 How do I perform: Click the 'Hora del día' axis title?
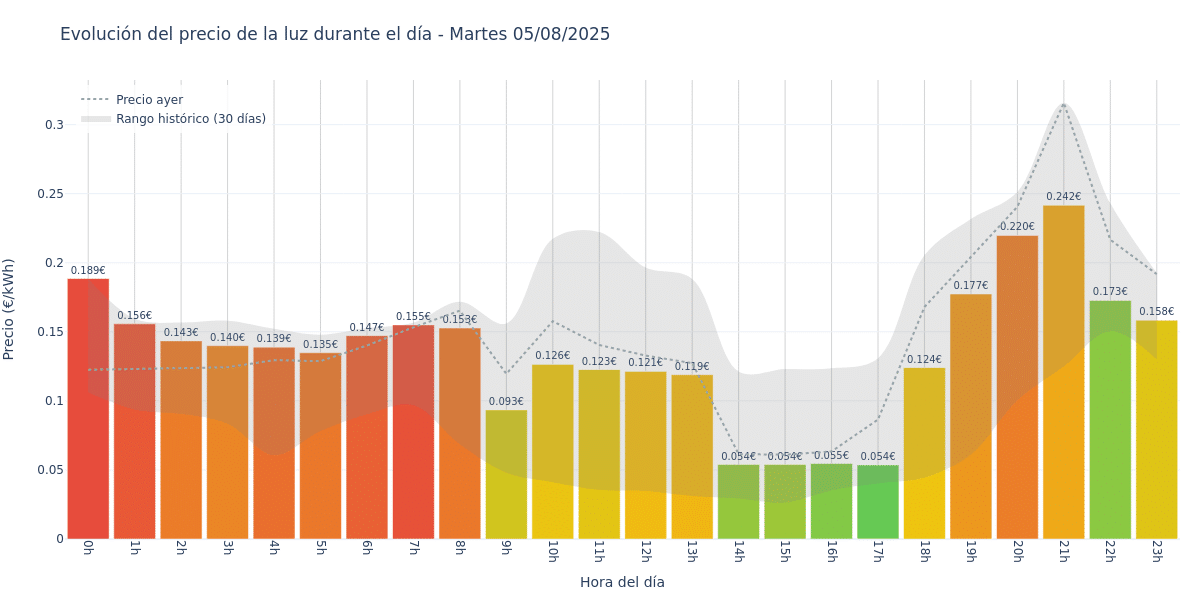click(622, 582)
